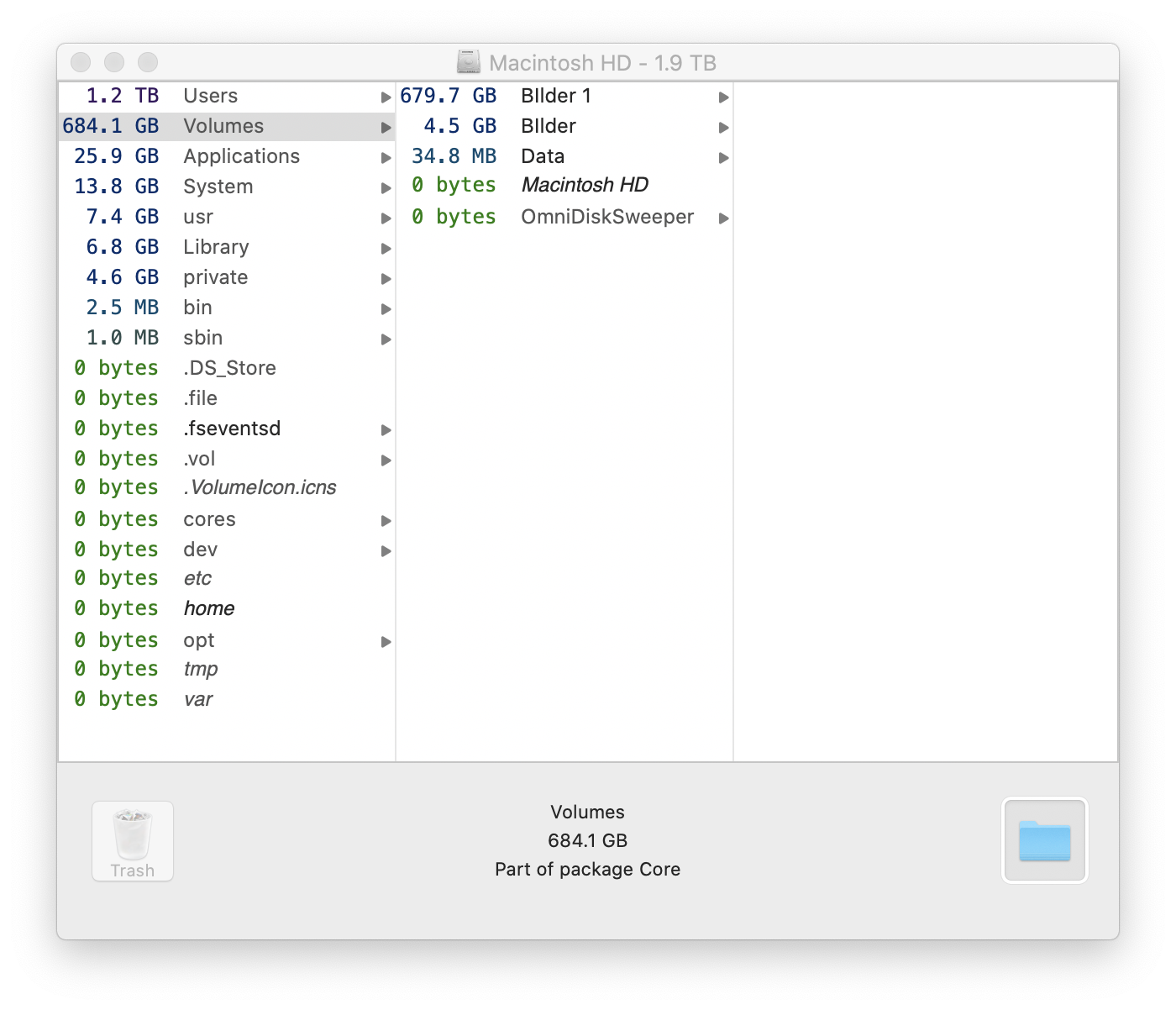Click the Trash button
Image resolution: width=1176 pixels, height=1010 pixels.
pos(133,841)
